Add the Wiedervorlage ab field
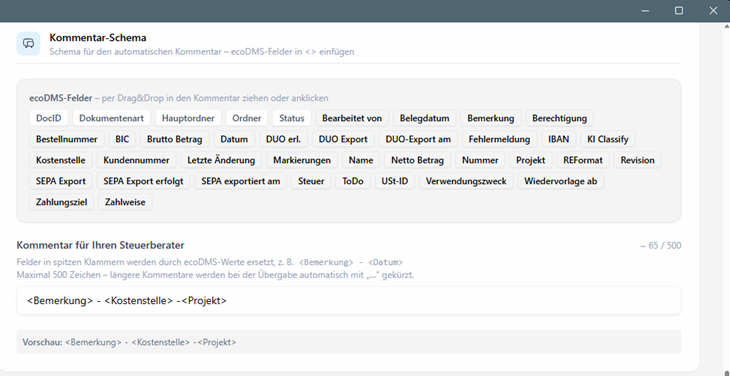Image resolution: width=730 pixels, height=376 pixels. (561, 181)
